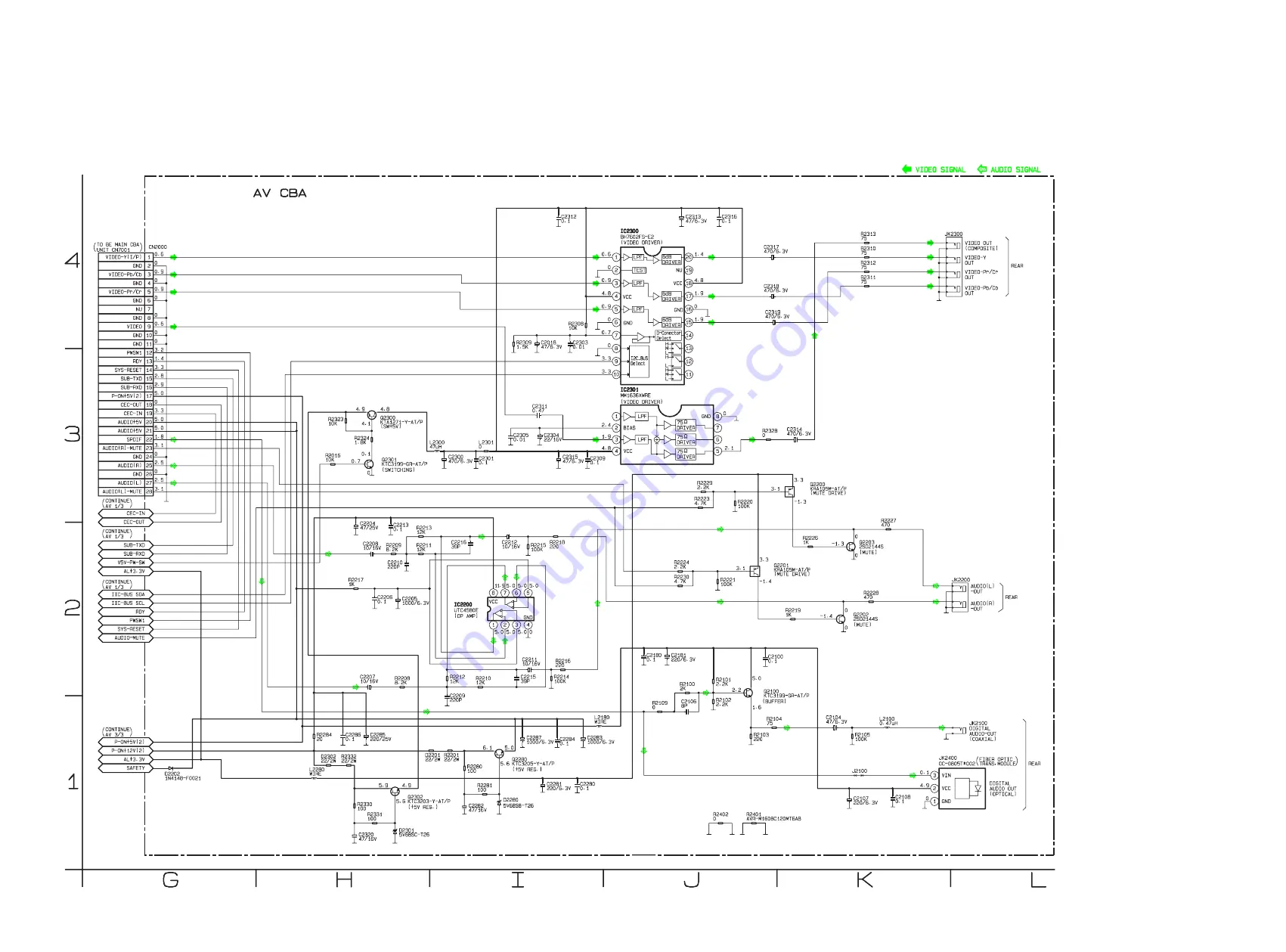Screen dimensions: 1286x952
Task: Click the Q2200 mute drive transistor box
Action: pyautogui.click(x=789, y=492)
